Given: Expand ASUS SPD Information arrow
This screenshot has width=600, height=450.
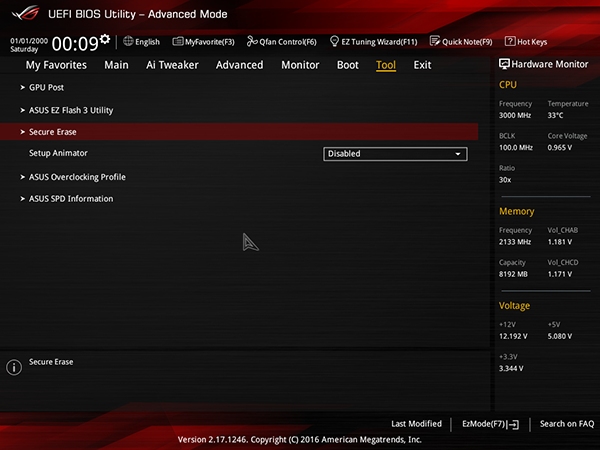Looking at the screenshot, I should [x=23, y=199].
